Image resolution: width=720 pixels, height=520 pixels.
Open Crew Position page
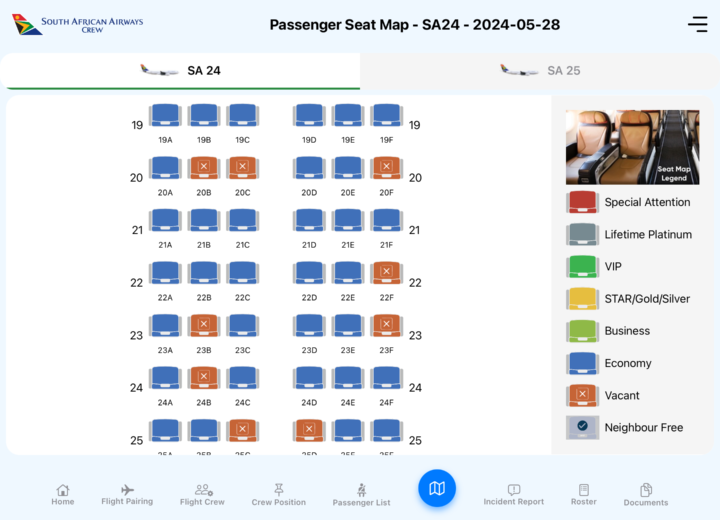pyautogui.click(x=279, y=495)
